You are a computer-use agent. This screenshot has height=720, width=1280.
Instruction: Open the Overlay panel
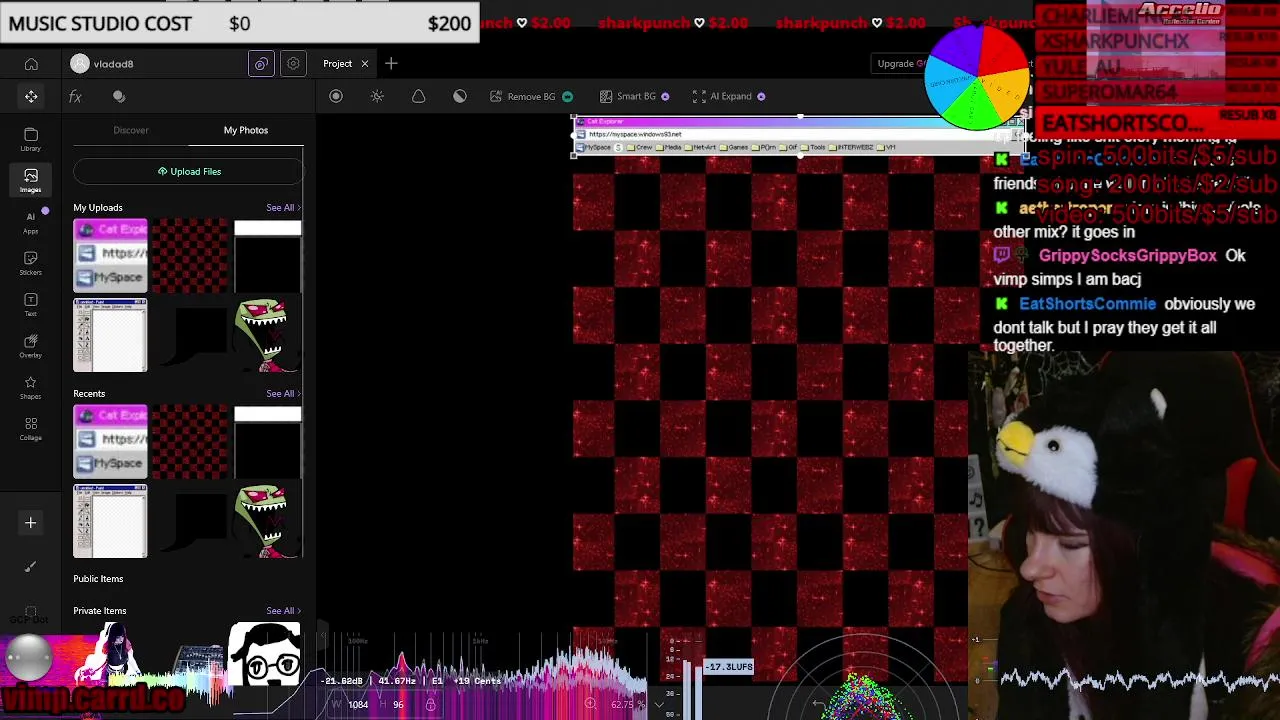tap(31, 346)
